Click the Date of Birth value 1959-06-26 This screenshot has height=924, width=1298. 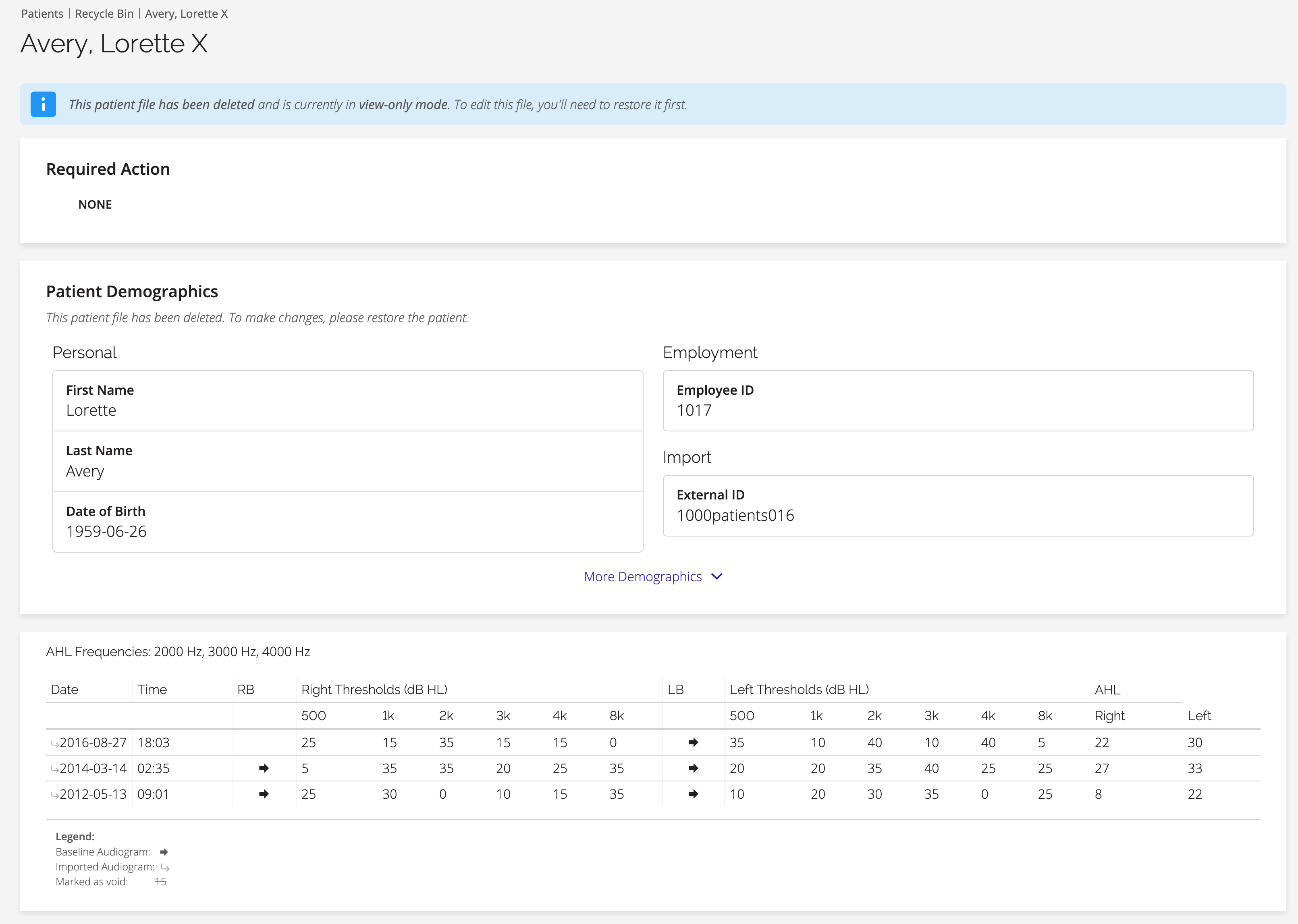106,531
